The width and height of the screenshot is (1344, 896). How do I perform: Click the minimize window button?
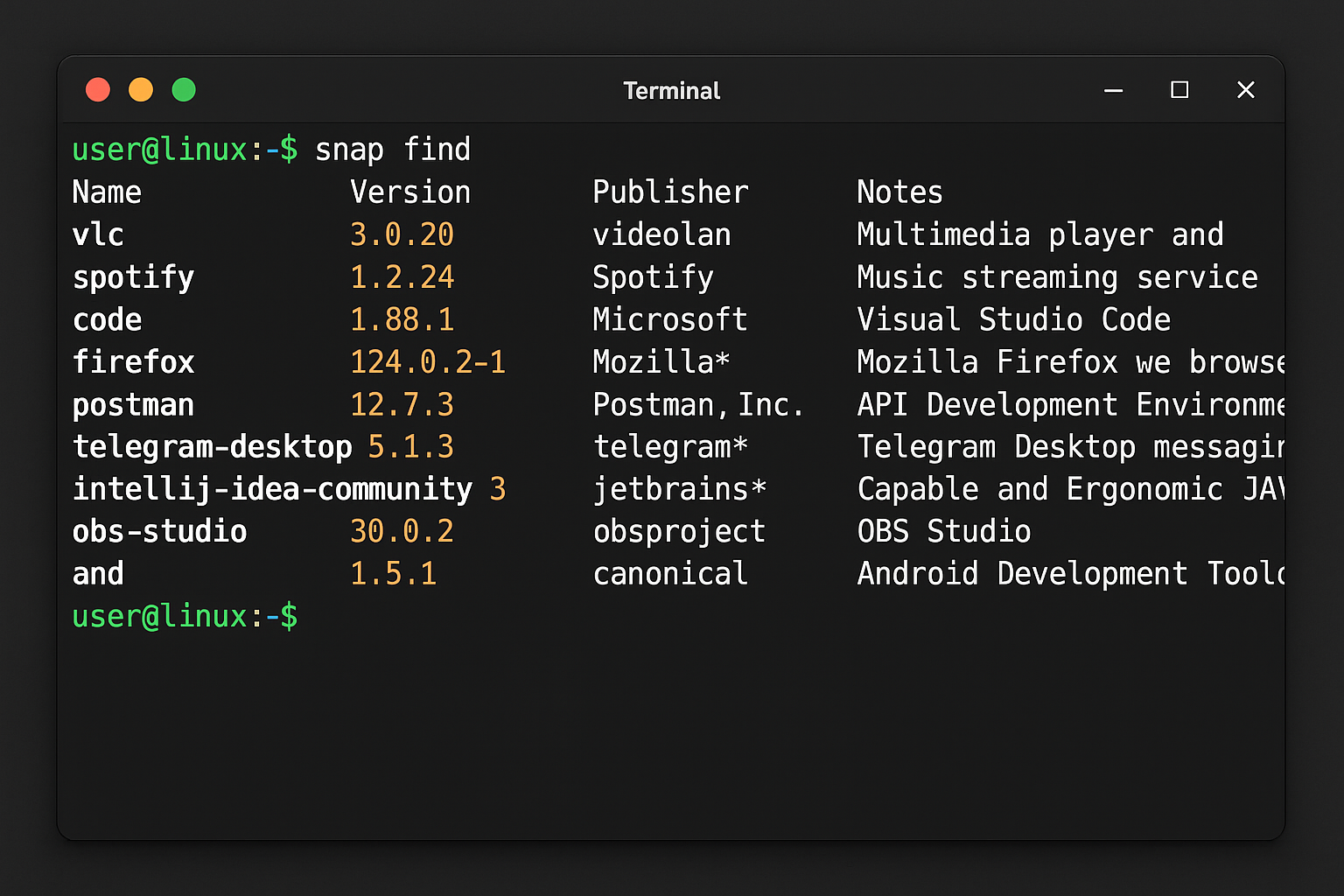pyautogui.click(x=1113, y=90)
